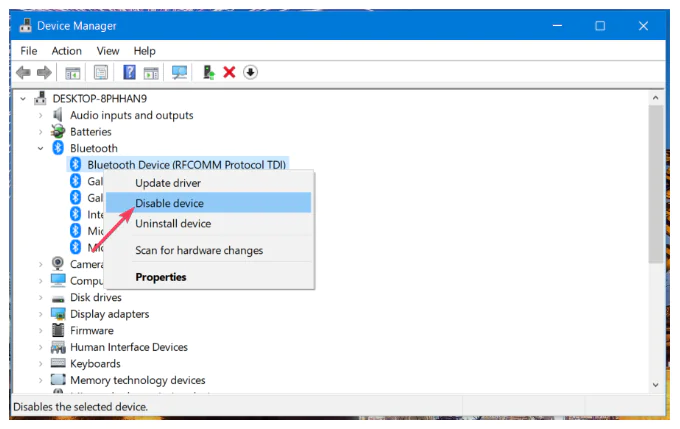680x429 pixels.
Task: Click the Disable device down-arrow icon
Action: 250,72
